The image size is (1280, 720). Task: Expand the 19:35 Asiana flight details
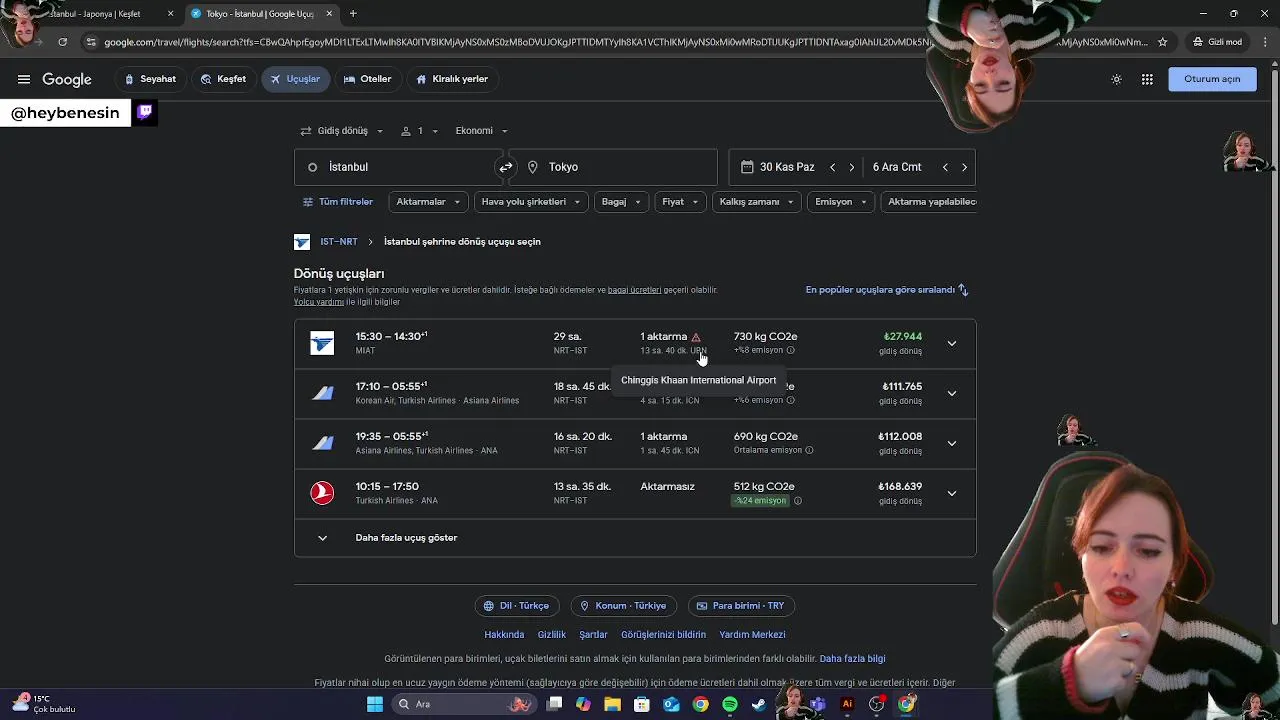coord(952,443)
